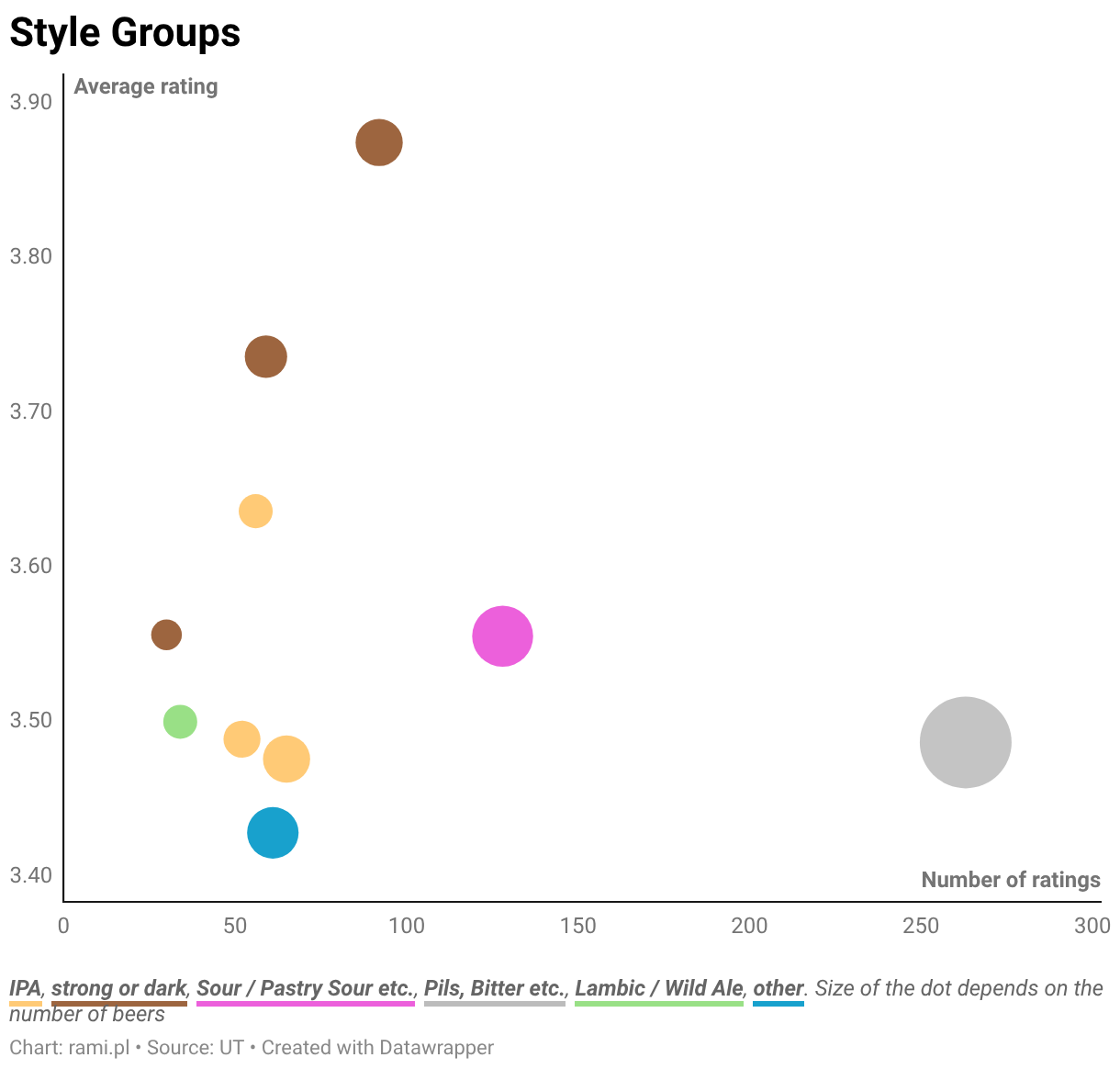1120x1069 pixels.
Task: Click the orange IPA legend color bar
Action: pos(26,1004)
